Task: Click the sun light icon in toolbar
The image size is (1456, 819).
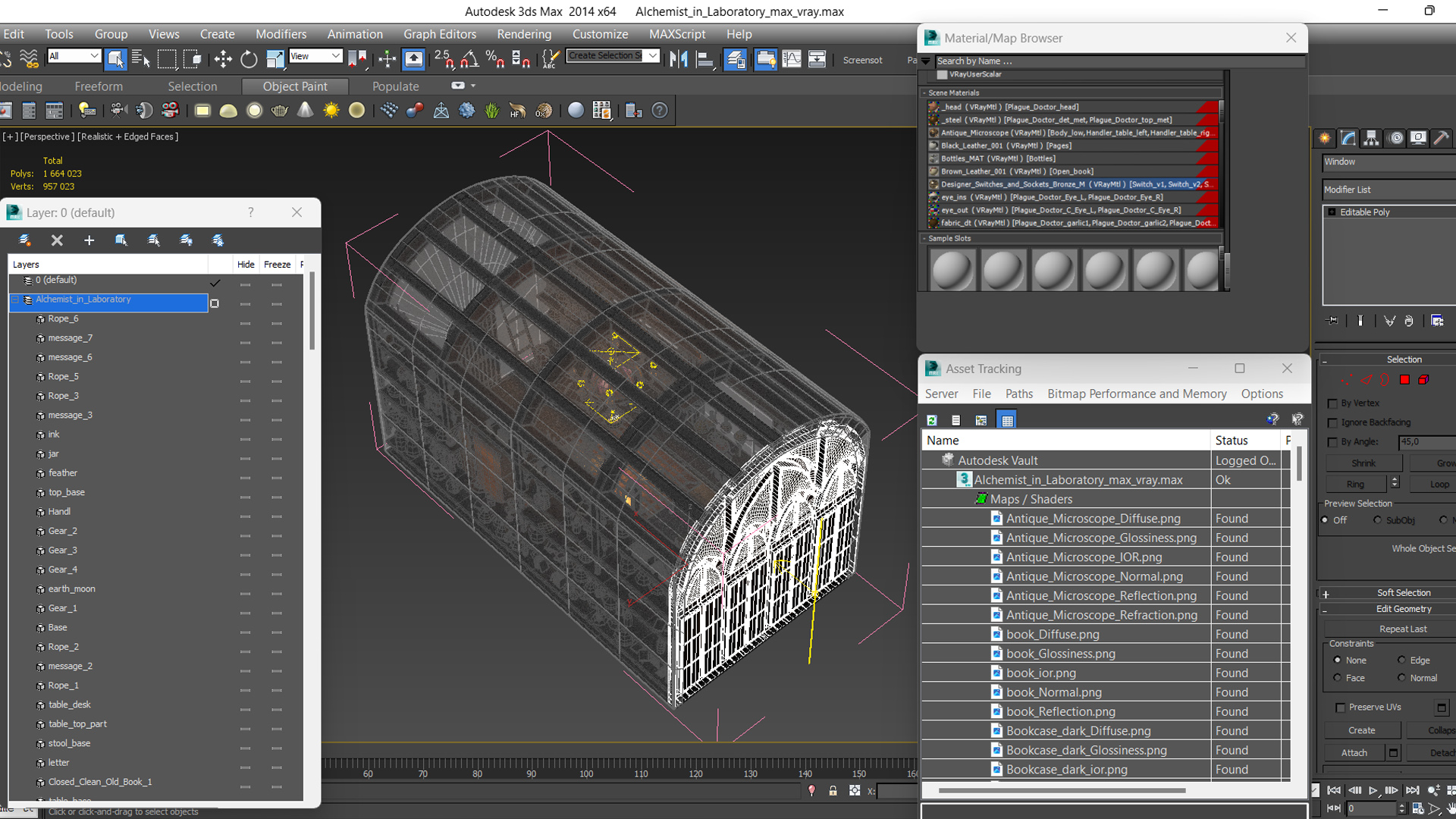Action: [x=331, y=111]
